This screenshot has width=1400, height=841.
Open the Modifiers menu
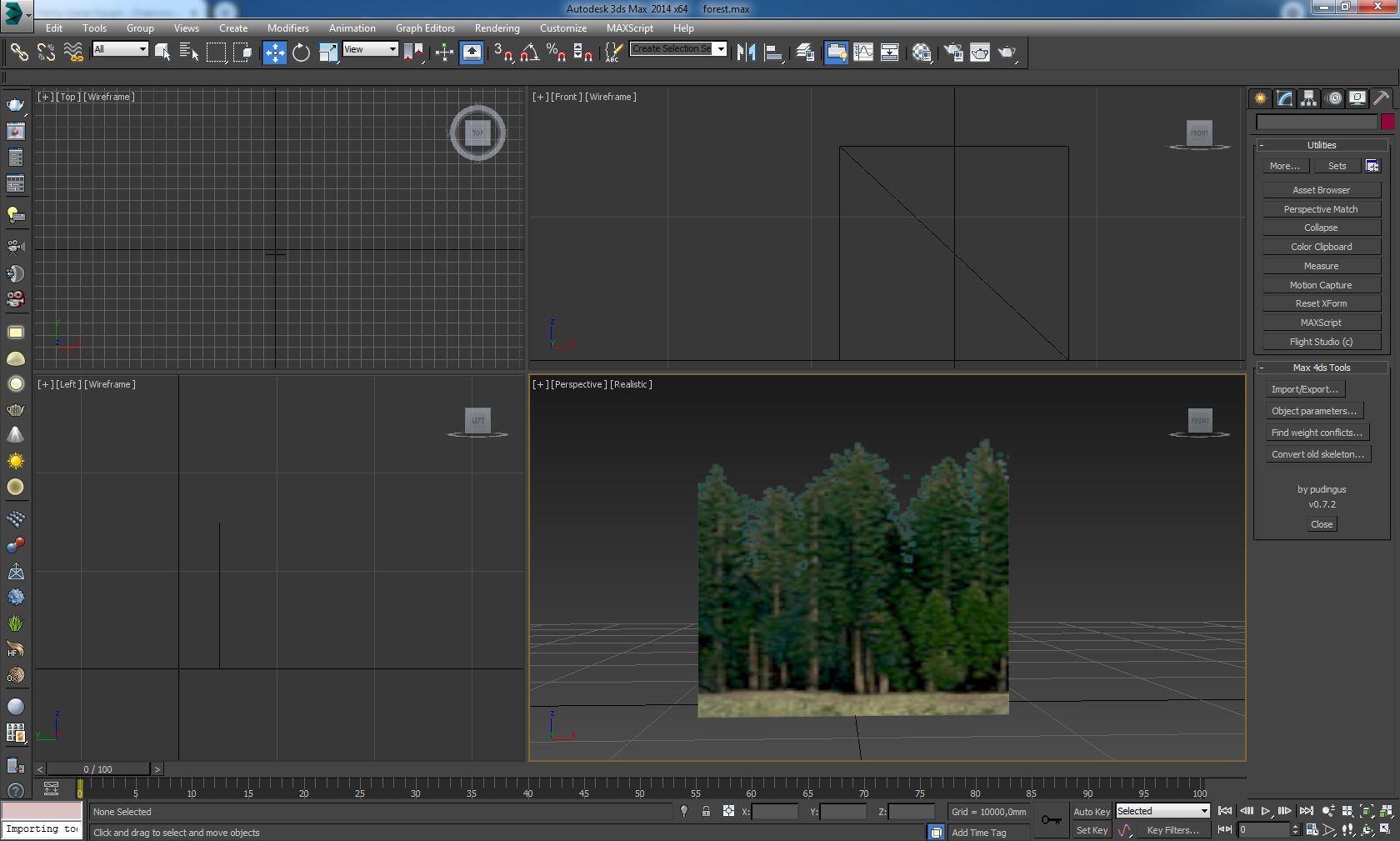[287, 28]
